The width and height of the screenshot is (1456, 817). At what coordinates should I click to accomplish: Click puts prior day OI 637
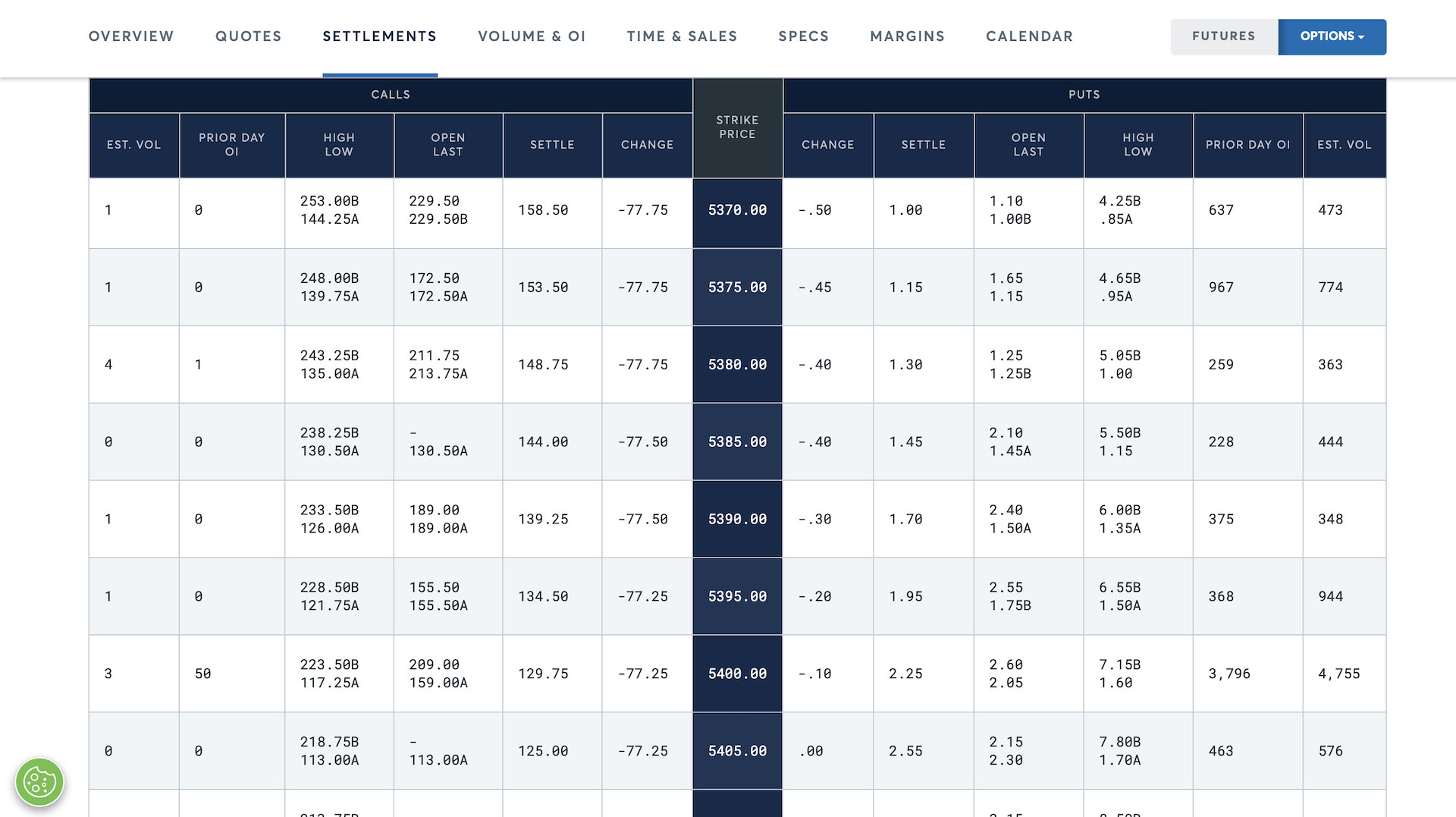click(1221, 210)
